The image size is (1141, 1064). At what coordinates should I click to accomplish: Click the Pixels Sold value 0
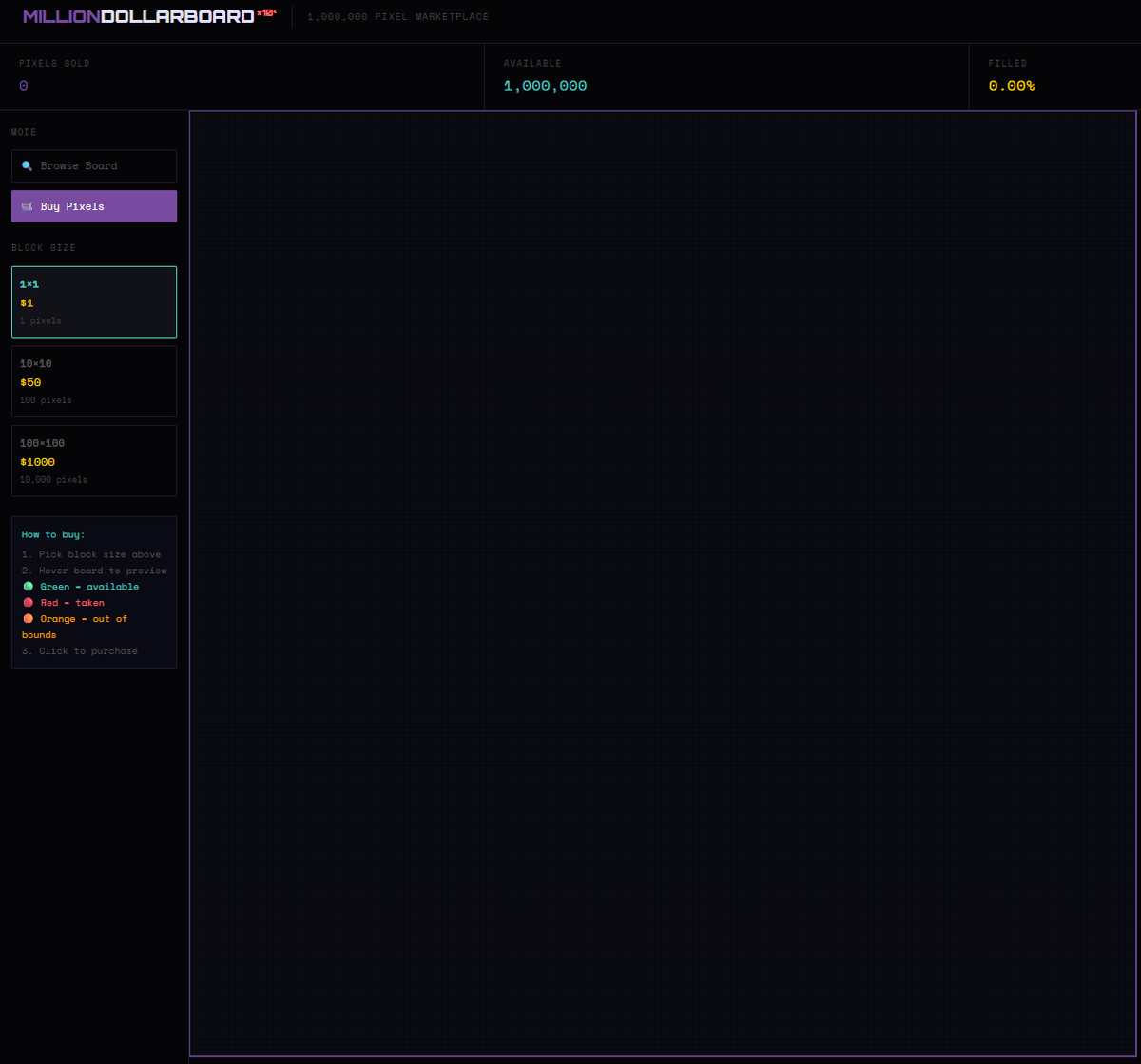(x=24, y=87)
